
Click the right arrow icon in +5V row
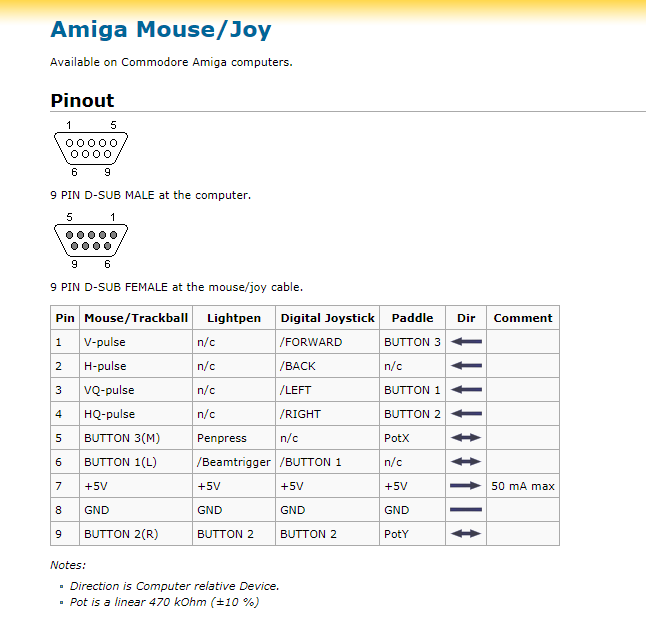point(466,486)
